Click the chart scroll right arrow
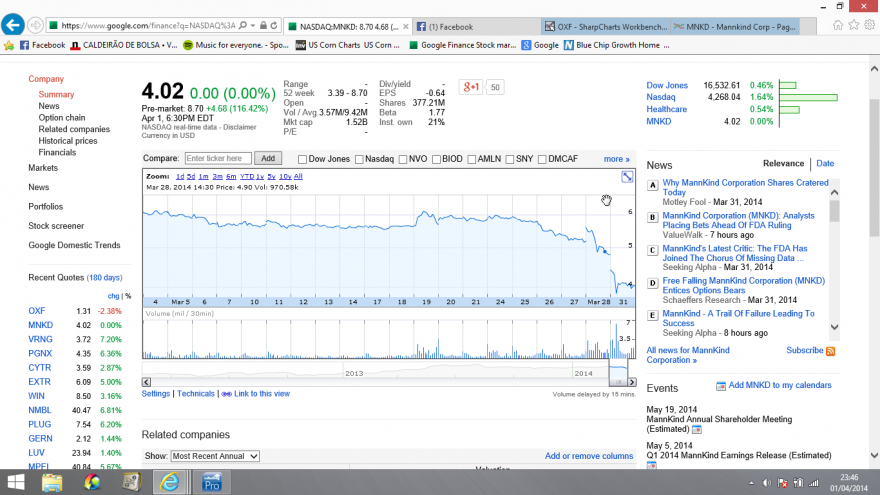This screenshot has height=495, width=880. pyautogui.click(x=632, y=382)
